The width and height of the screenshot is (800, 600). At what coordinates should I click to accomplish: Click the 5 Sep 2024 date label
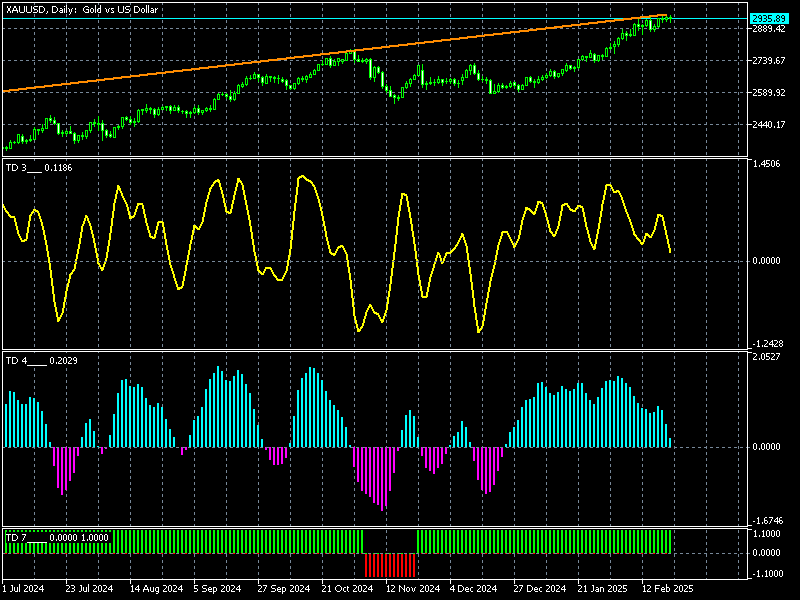[x=217, y=589]
